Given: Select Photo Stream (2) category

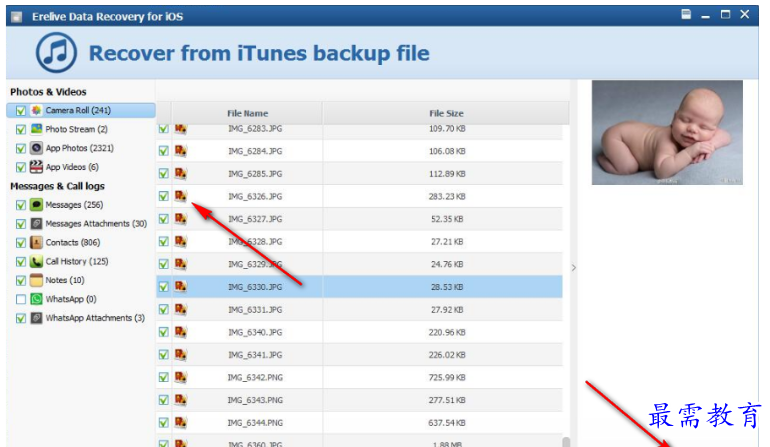Looking at the screenshot, I should (x=76, y=129).
